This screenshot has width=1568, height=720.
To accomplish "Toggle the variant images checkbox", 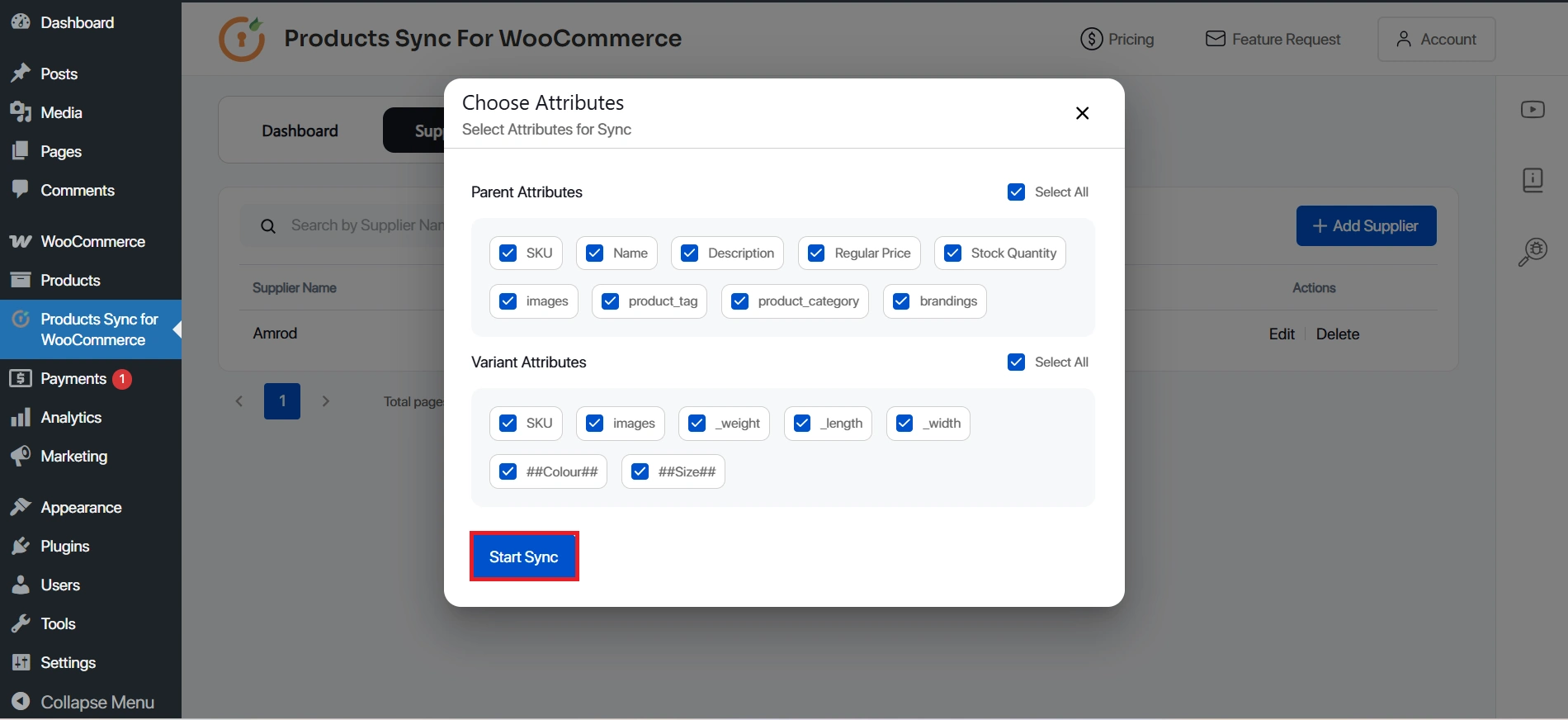I will (594, 423).
